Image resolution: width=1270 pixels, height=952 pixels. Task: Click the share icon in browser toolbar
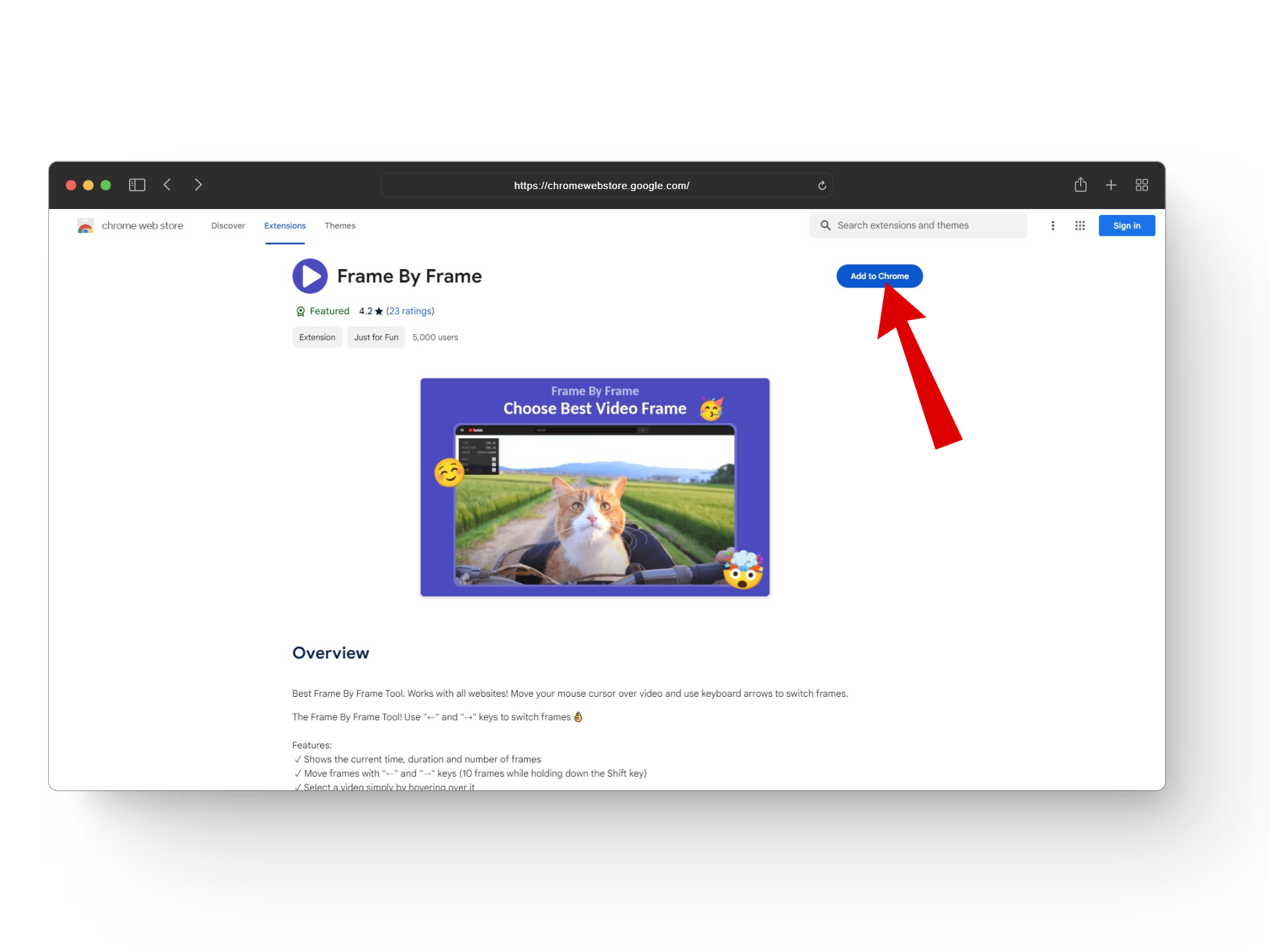point(1080,185)
